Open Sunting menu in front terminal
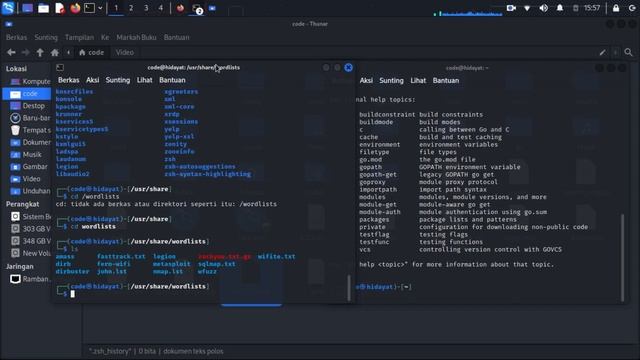Image resolution: width=640 pixels, height=360 pixels. 118,80
